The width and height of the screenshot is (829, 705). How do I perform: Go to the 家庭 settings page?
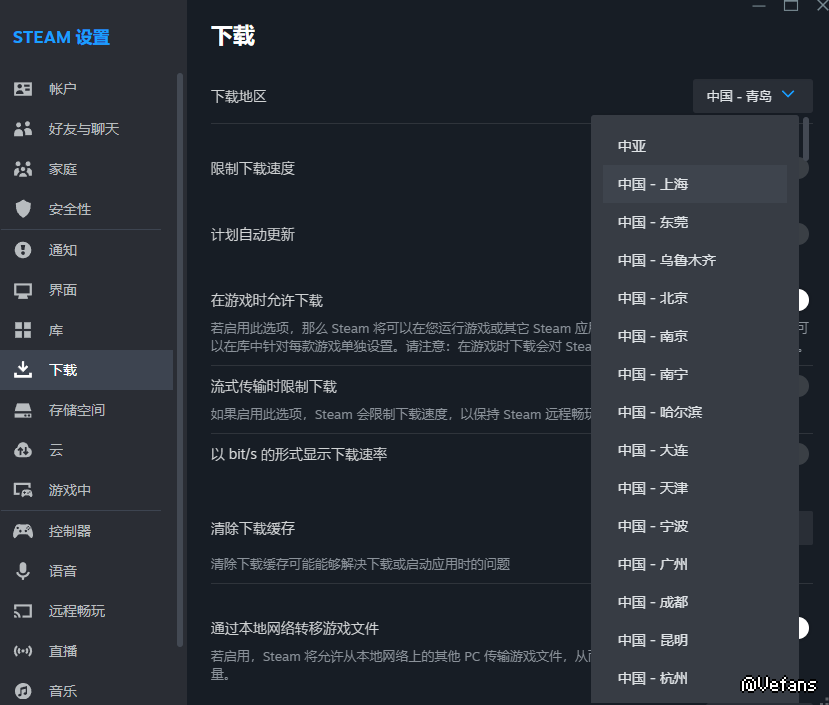point(87,169)
